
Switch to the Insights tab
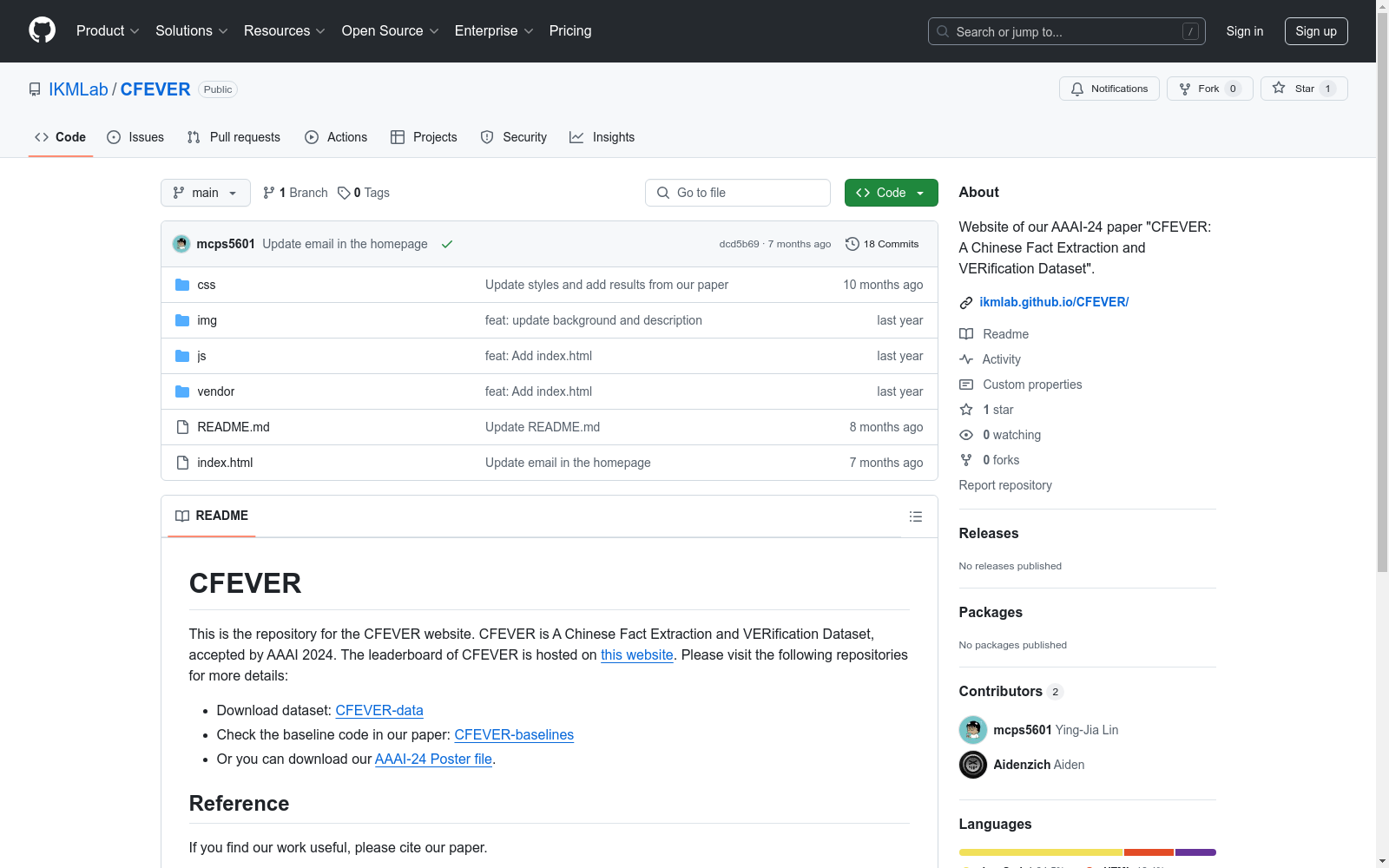[602, 137]
